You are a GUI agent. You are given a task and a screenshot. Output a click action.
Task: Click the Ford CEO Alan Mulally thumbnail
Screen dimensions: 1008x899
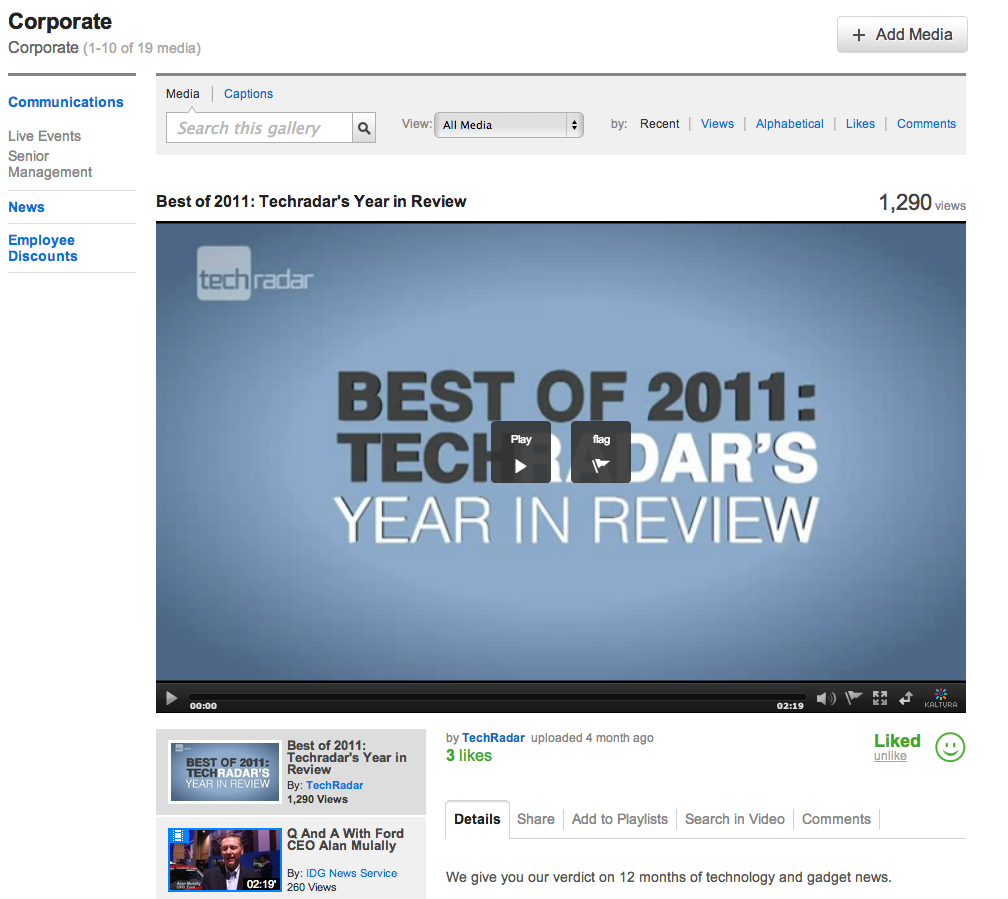225,860
